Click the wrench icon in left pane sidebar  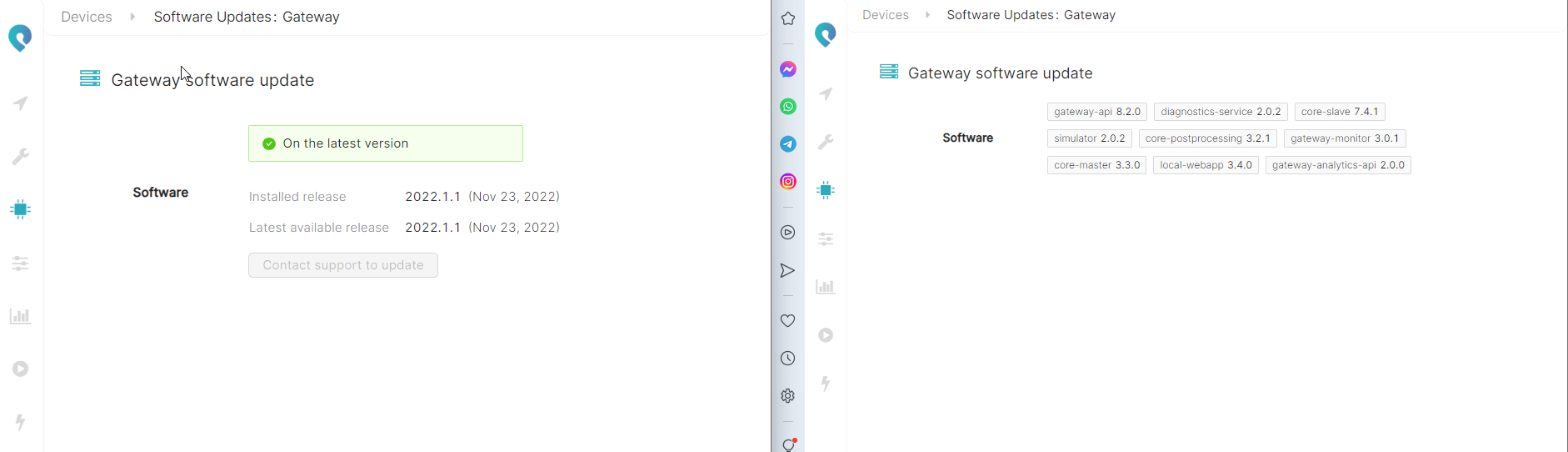[x=21, y=157]
